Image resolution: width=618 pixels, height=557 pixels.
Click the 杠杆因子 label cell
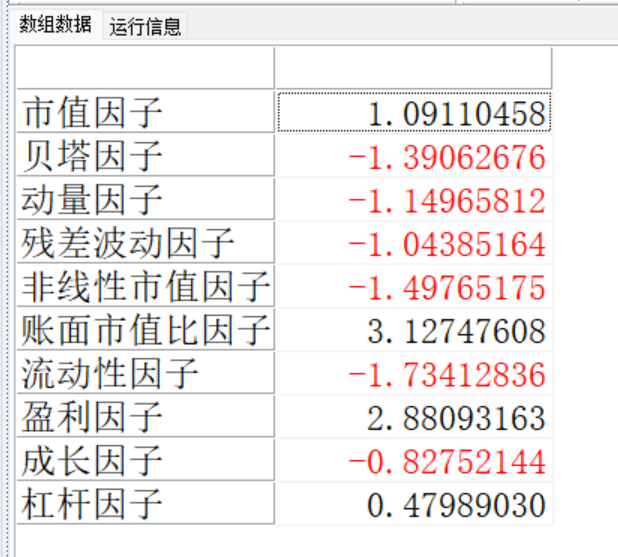(x=145, y=504)
